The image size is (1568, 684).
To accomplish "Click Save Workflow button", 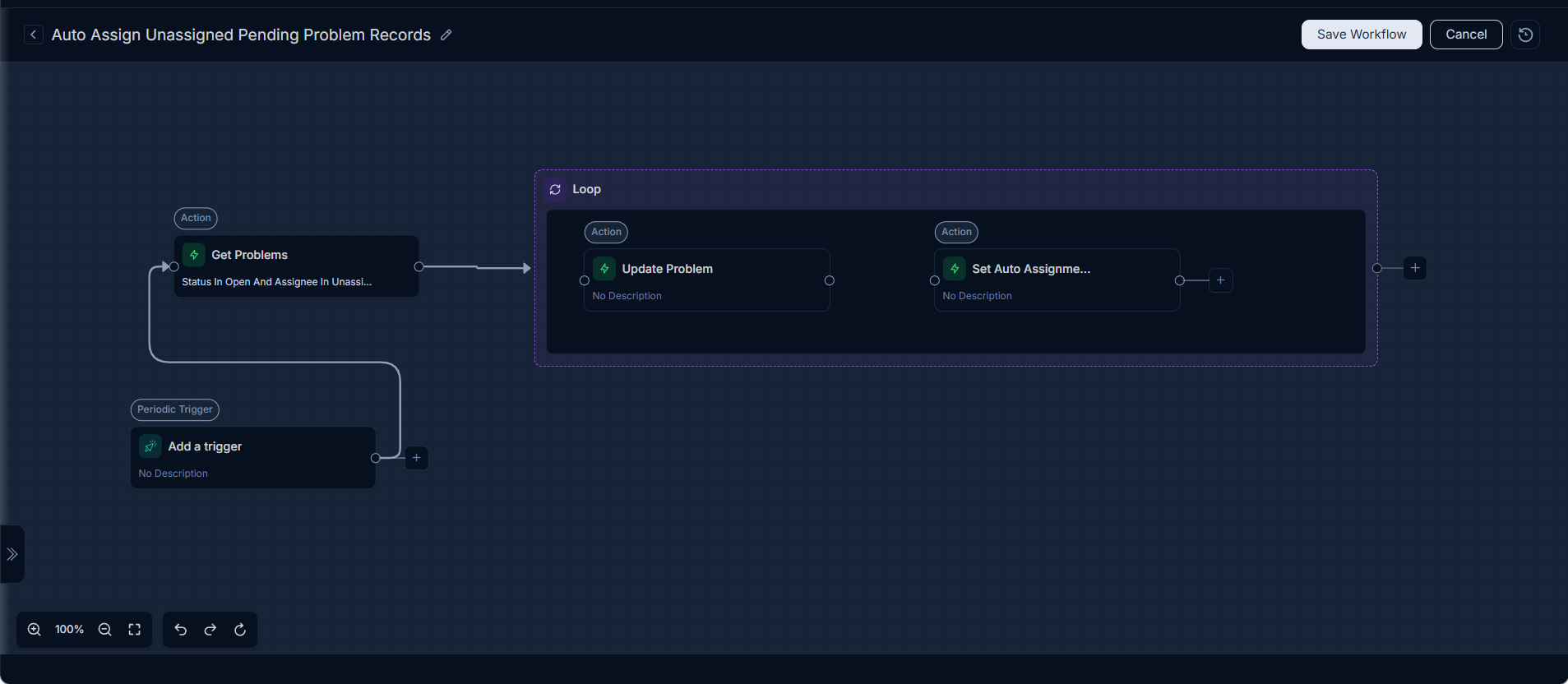I will (x=1362, y=35).
